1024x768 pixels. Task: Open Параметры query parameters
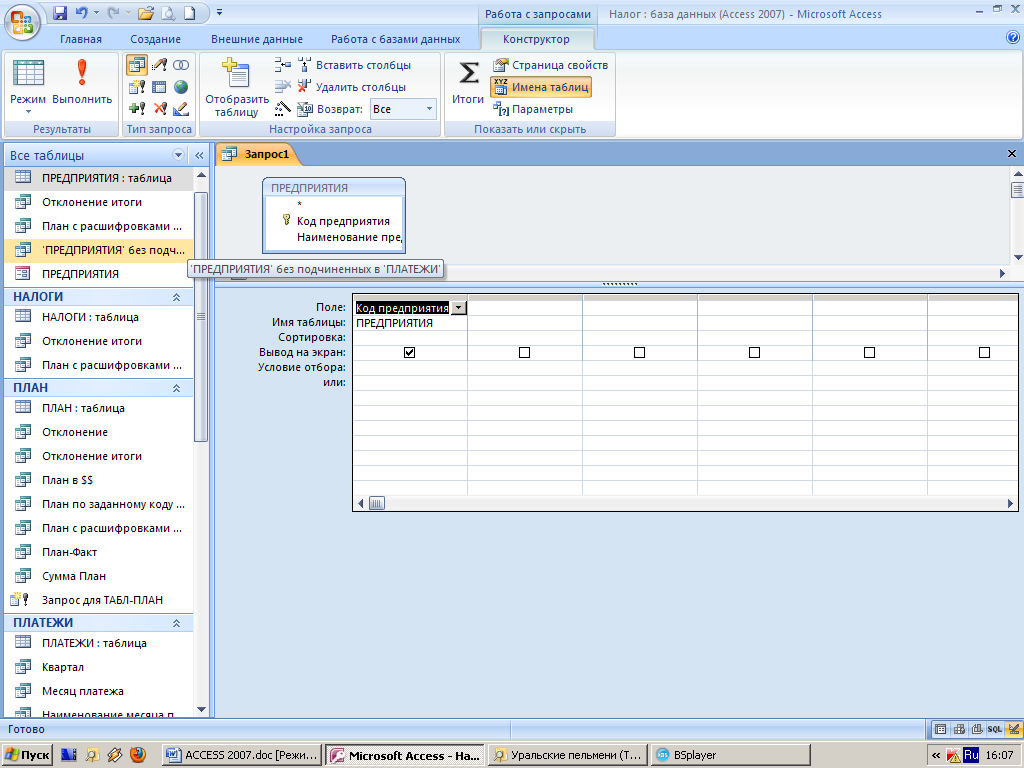533,109
